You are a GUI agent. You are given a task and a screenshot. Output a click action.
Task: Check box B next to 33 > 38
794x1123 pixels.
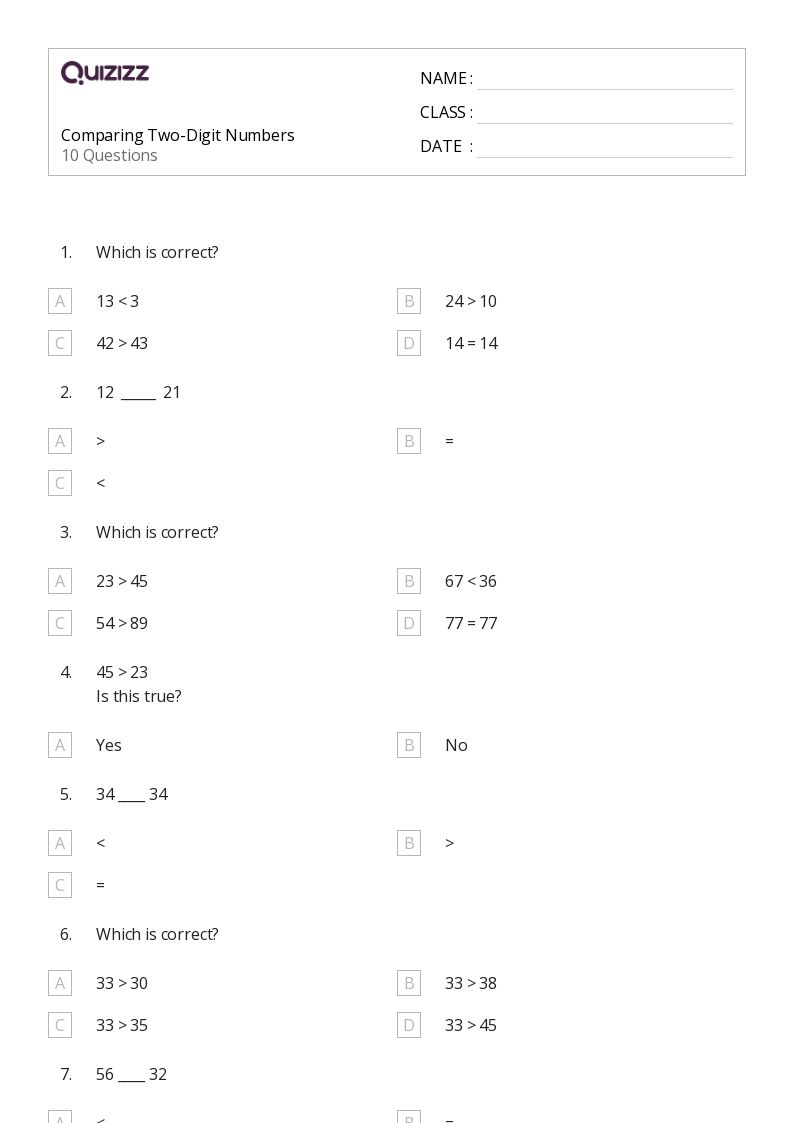point(409,983)
